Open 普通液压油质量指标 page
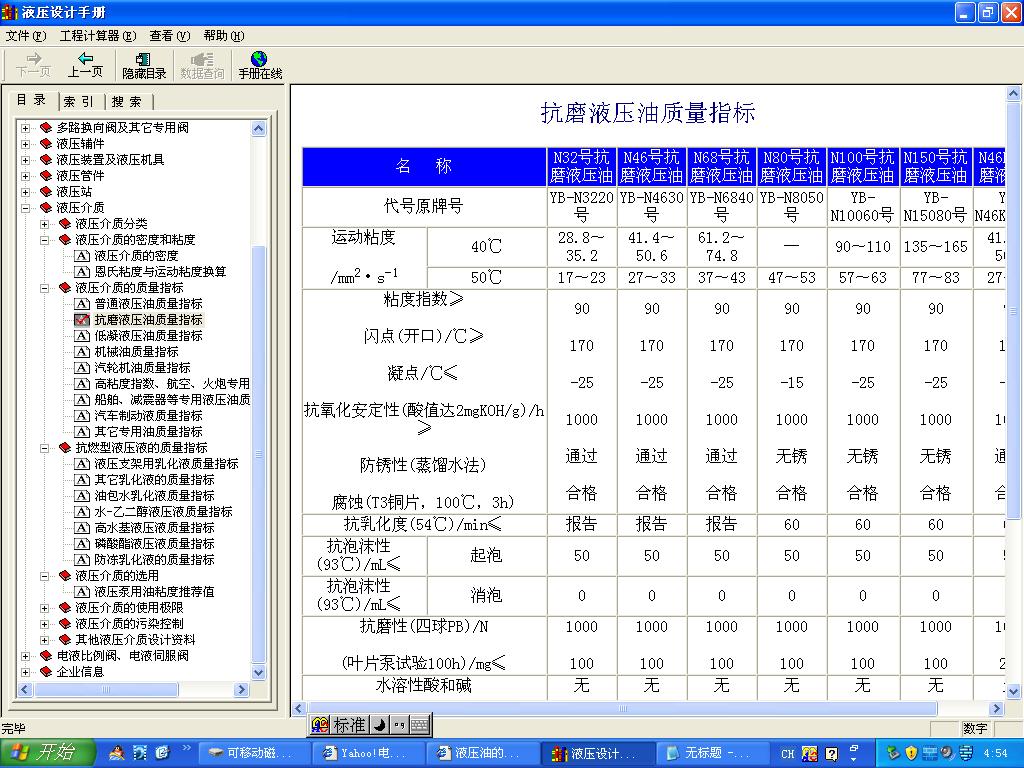The width and height of the screenshot is (1024, 768). coord(148,304)
